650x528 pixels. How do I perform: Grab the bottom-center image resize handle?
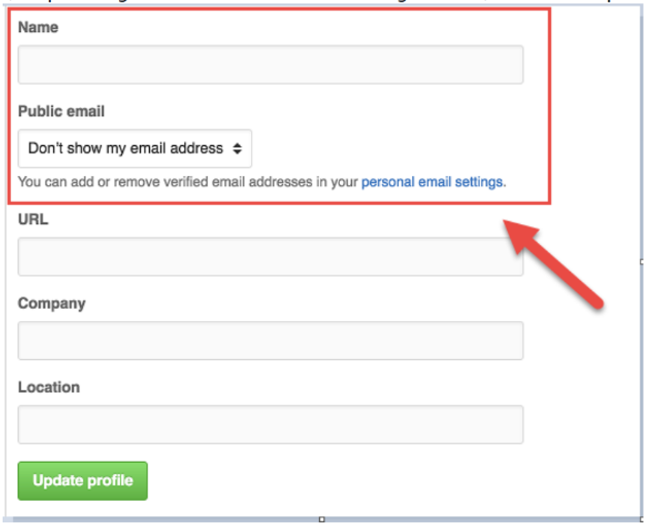click(322, 519)
